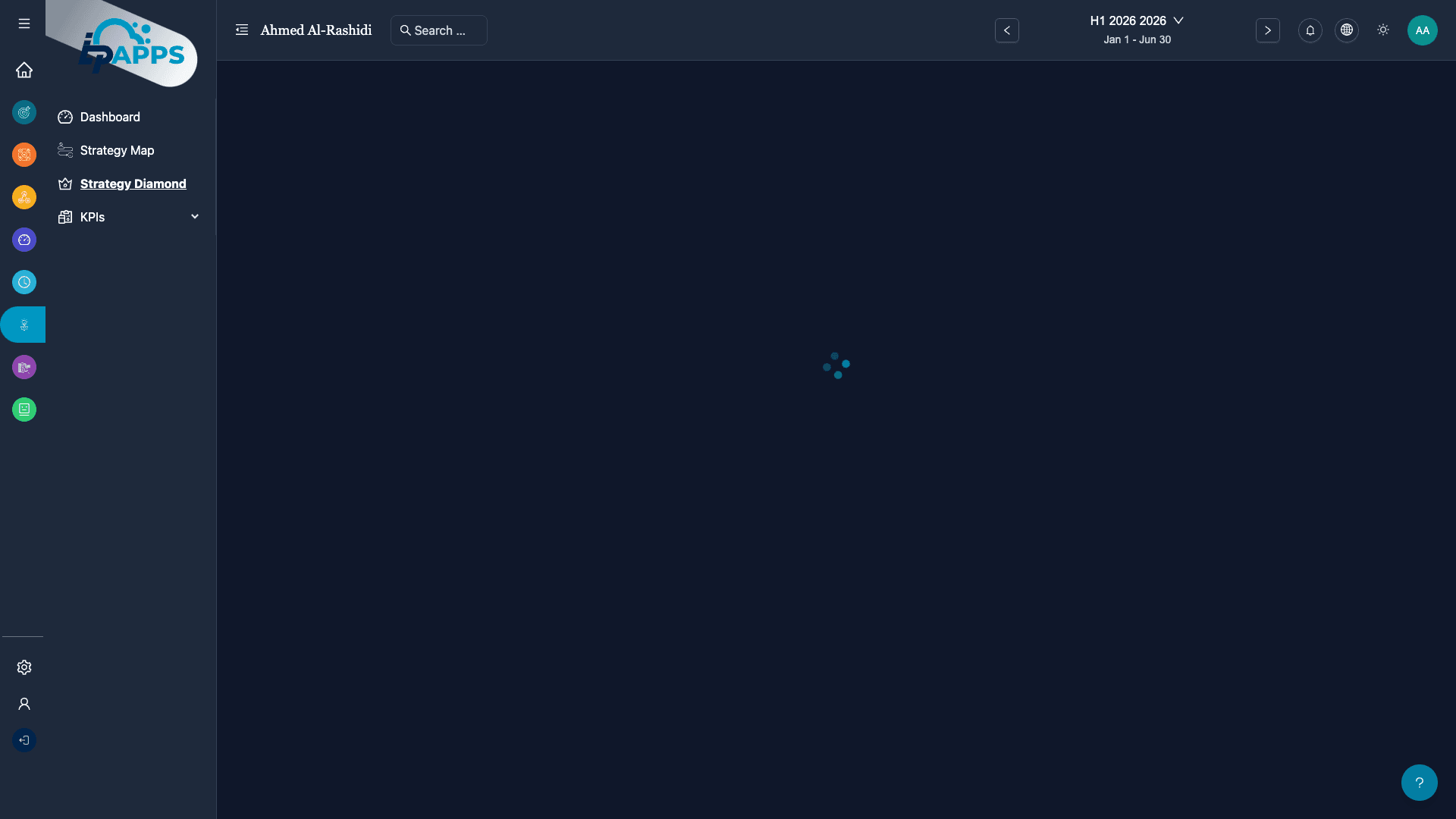The height and width of the screenshot is (819, 1456).
Task: Select Strategy Map in the sidebar
Action: pyautogui.click(x=117, y=150)
